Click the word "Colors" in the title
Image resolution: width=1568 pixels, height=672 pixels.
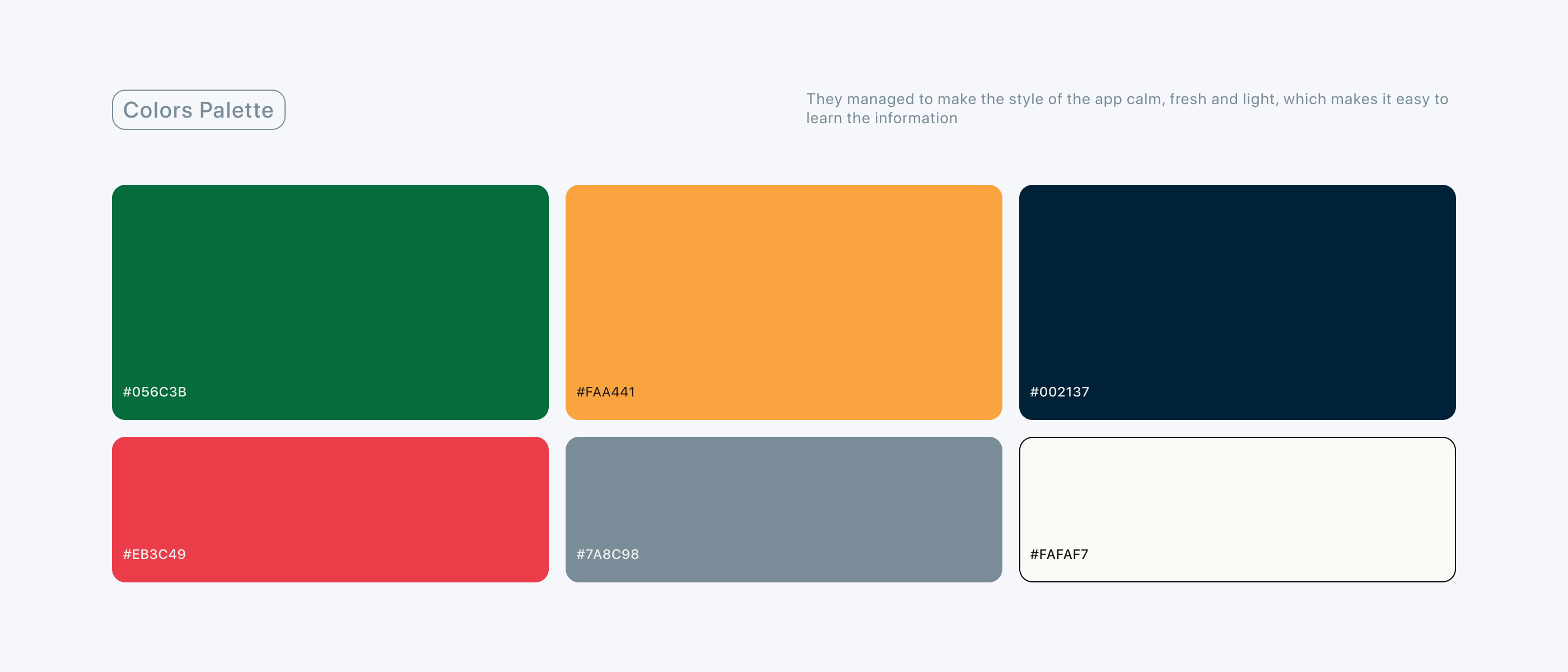(x=158, y=110)
